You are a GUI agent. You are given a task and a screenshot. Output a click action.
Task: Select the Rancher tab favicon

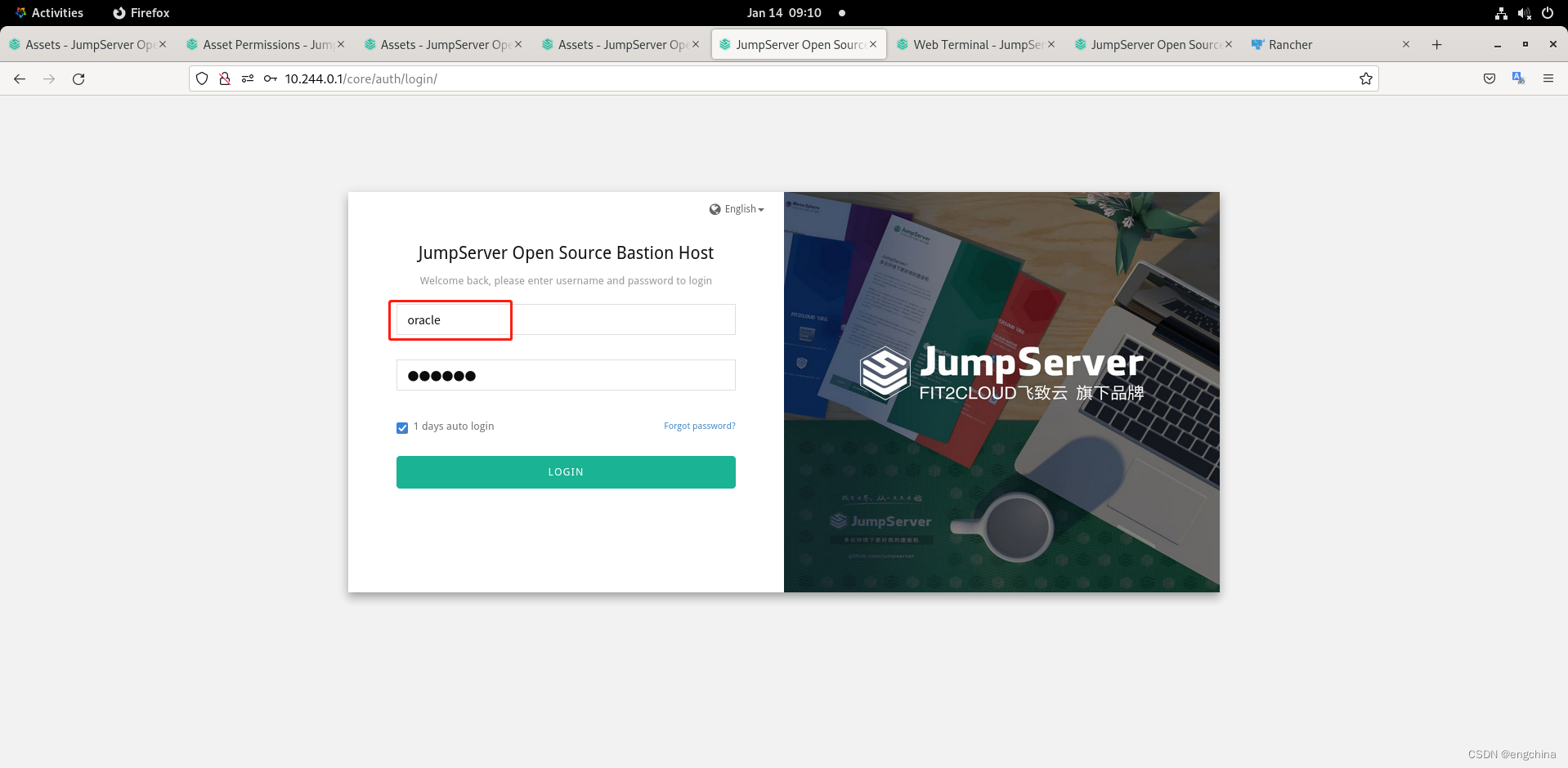pyautogui.click(x=1257, y=45)
